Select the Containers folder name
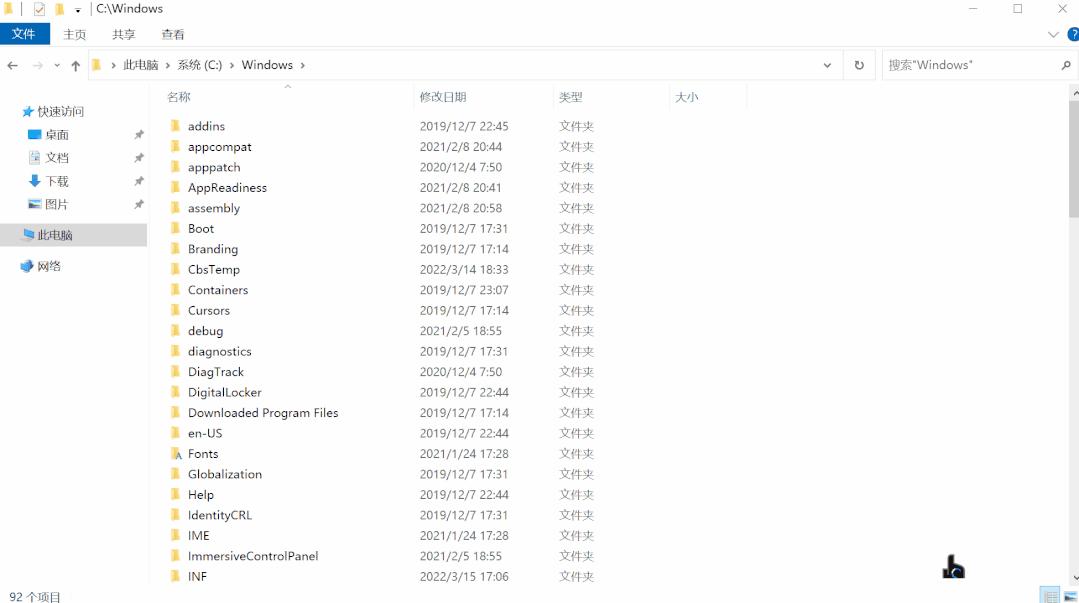This screenshot has width=1079, height=603. pyautogui.click(x=217, y=290)
